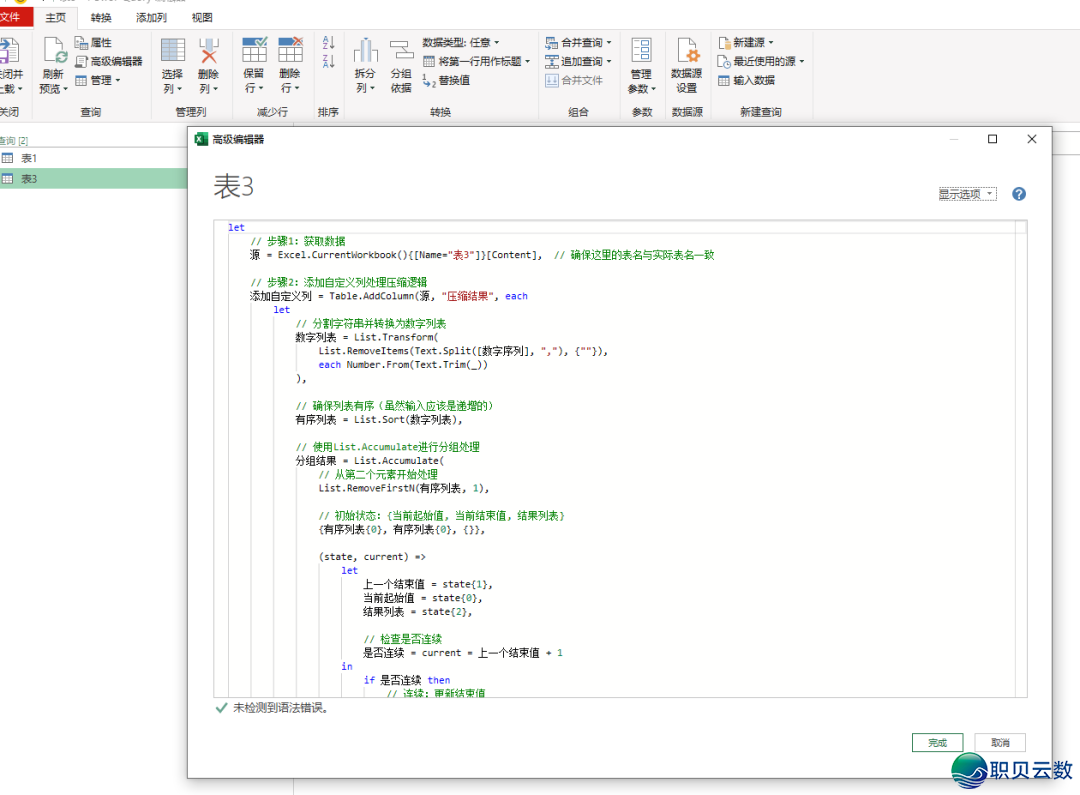
Task: Click 替换值 (Replace Values)
Action: (x=446, y=81)
